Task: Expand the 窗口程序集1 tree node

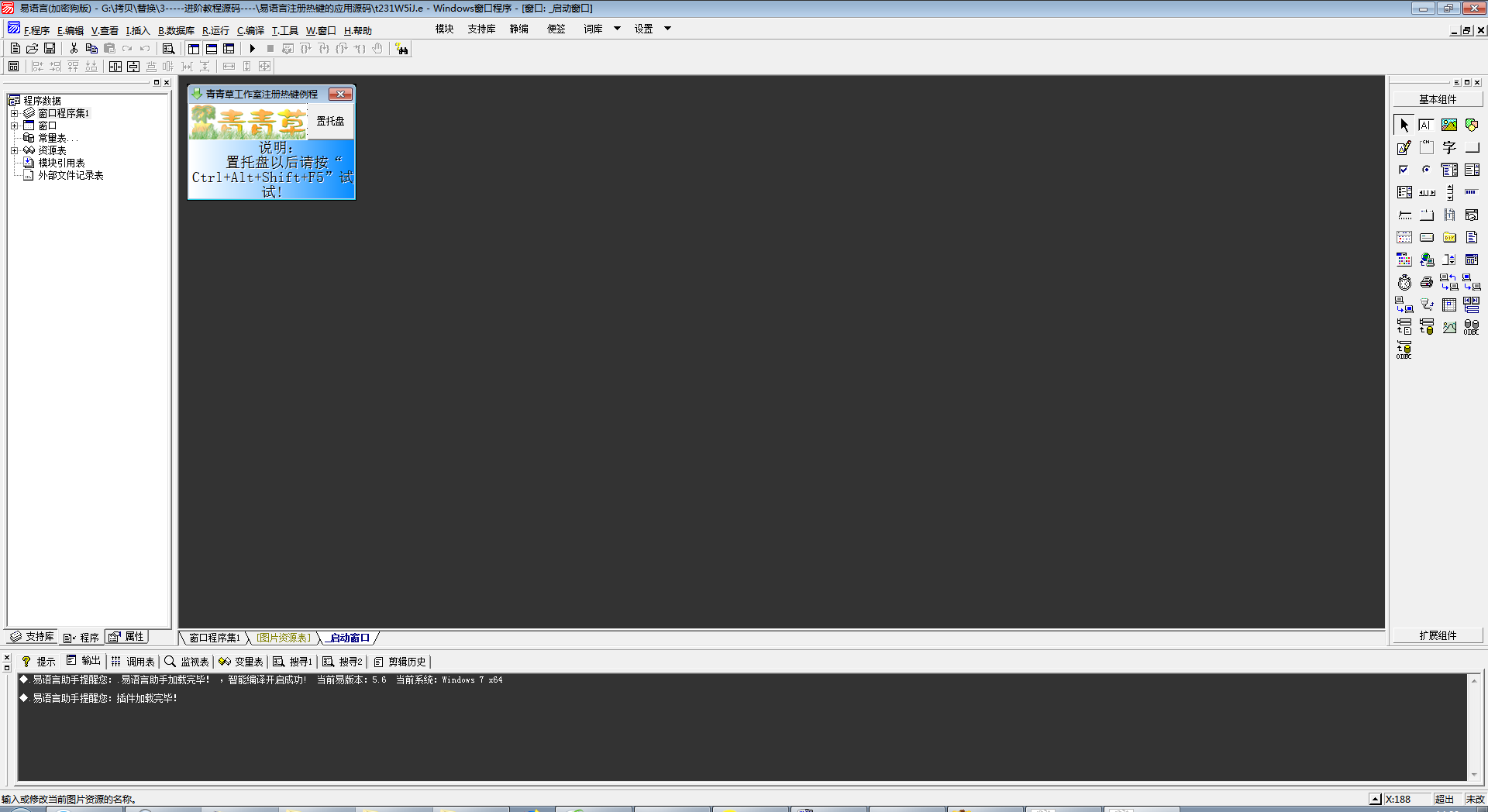Action: click(14, 113)
